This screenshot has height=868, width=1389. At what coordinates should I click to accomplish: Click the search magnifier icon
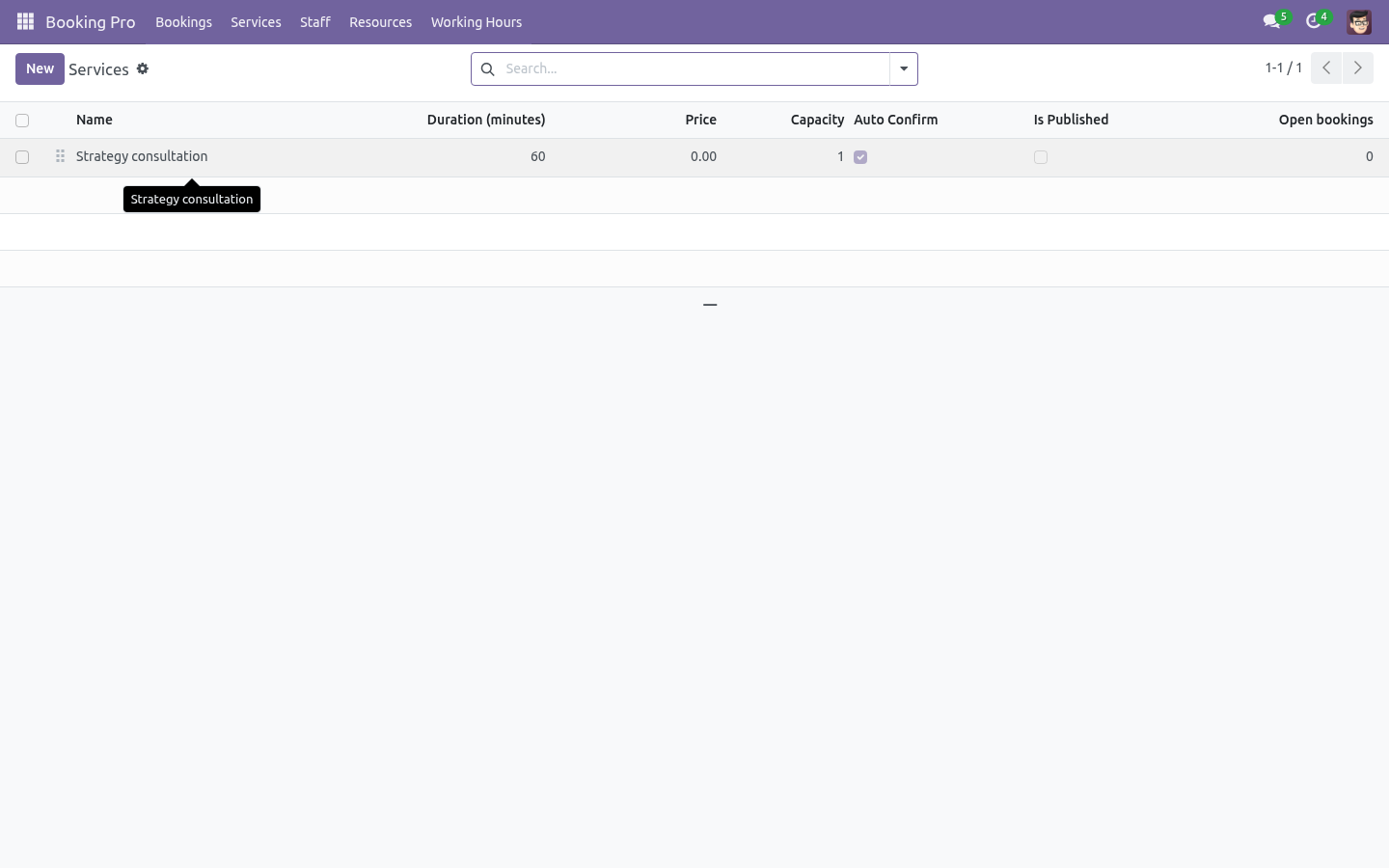pyautogui.click(x=487, y=69)
